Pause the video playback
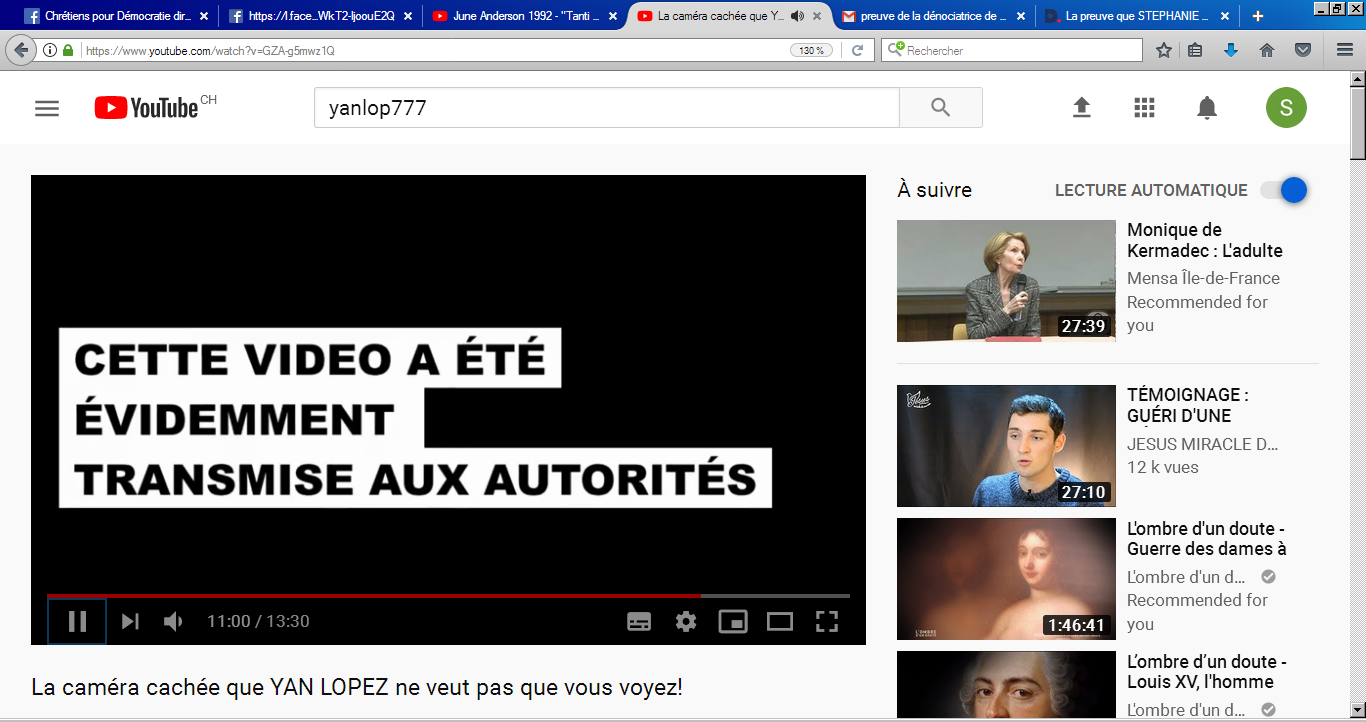 point(77,621)
